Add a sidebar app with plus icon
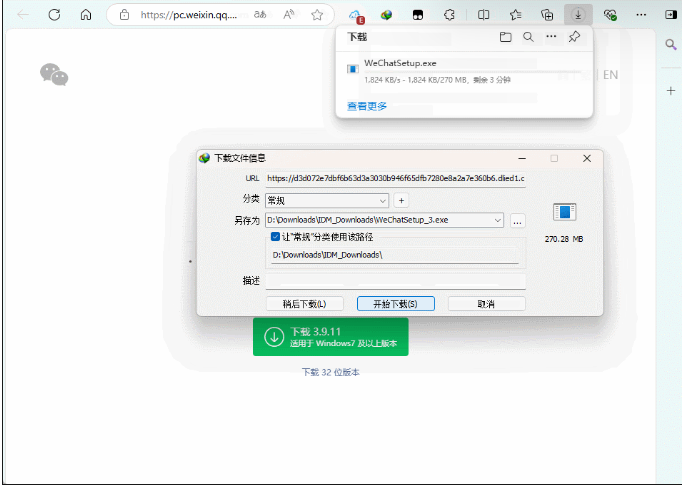This screenshot has height=490, width=682. pyautogui.click(x=671, y=90)
